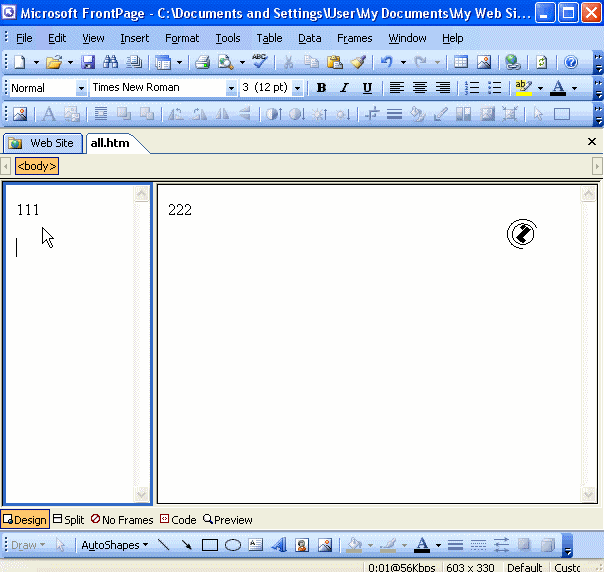
Task: Switch to the Web Site tab
Action: [x=42, y=143]
